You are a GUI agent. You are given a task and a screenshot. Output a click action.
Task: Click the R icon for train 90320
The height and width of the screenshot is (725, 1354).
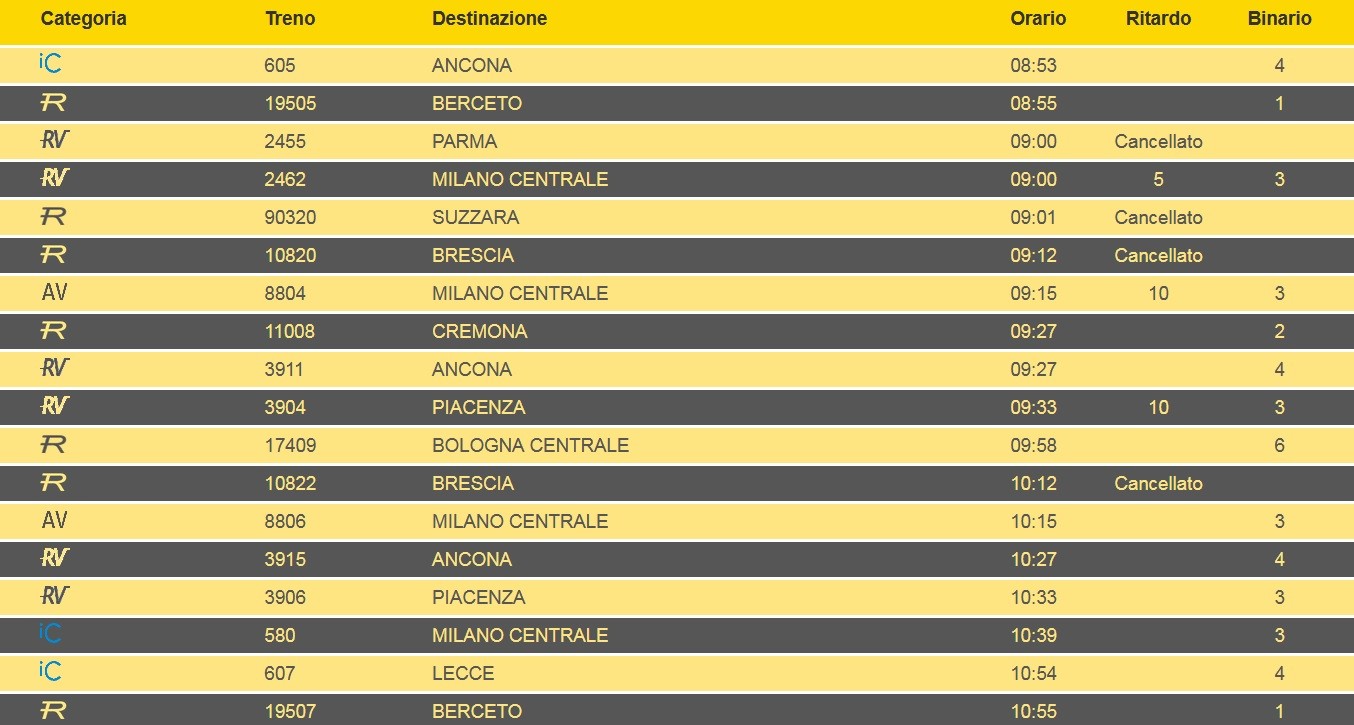[53, 216]
